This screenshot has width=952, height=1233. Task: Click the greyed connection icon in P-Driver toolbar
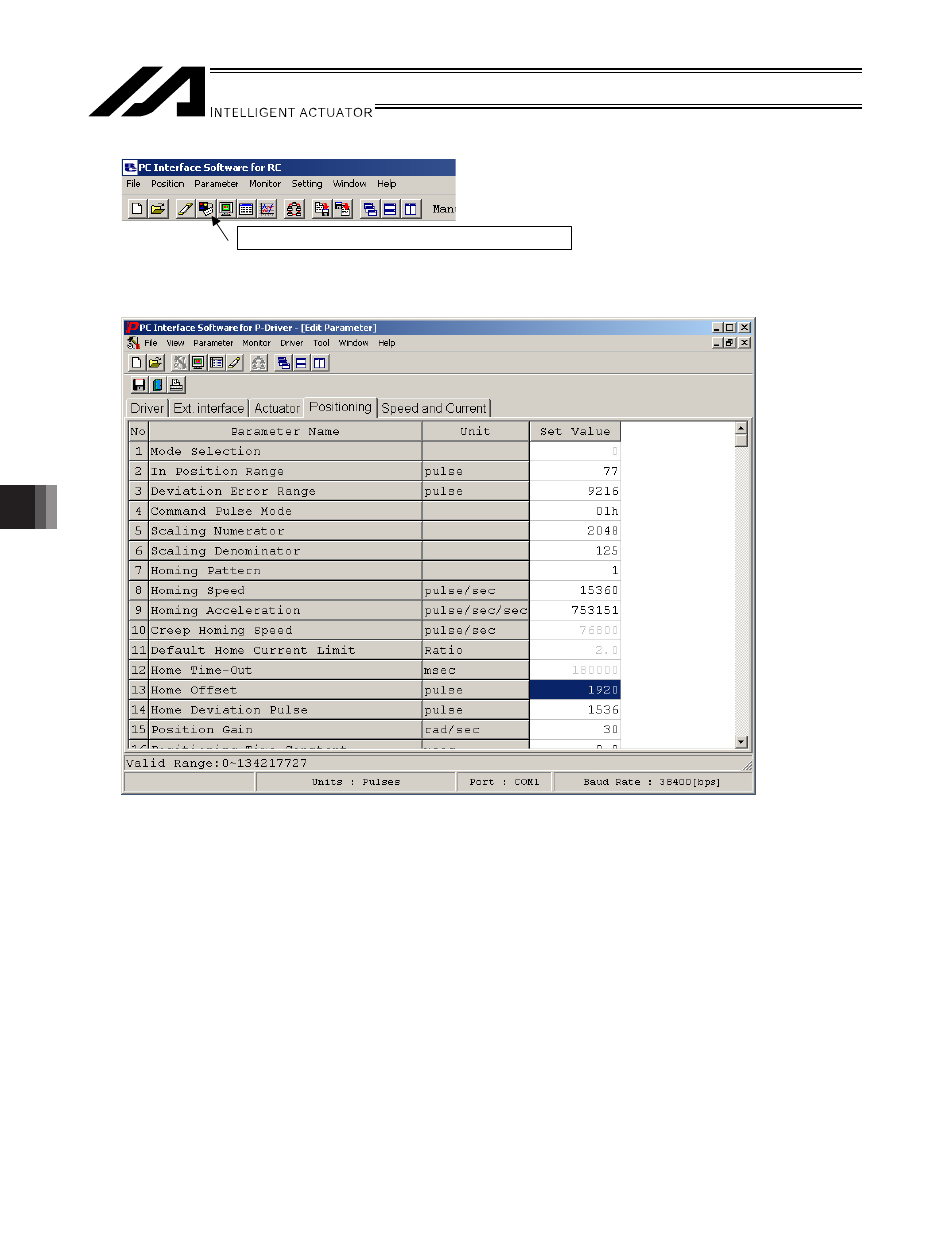click(180, 363)
